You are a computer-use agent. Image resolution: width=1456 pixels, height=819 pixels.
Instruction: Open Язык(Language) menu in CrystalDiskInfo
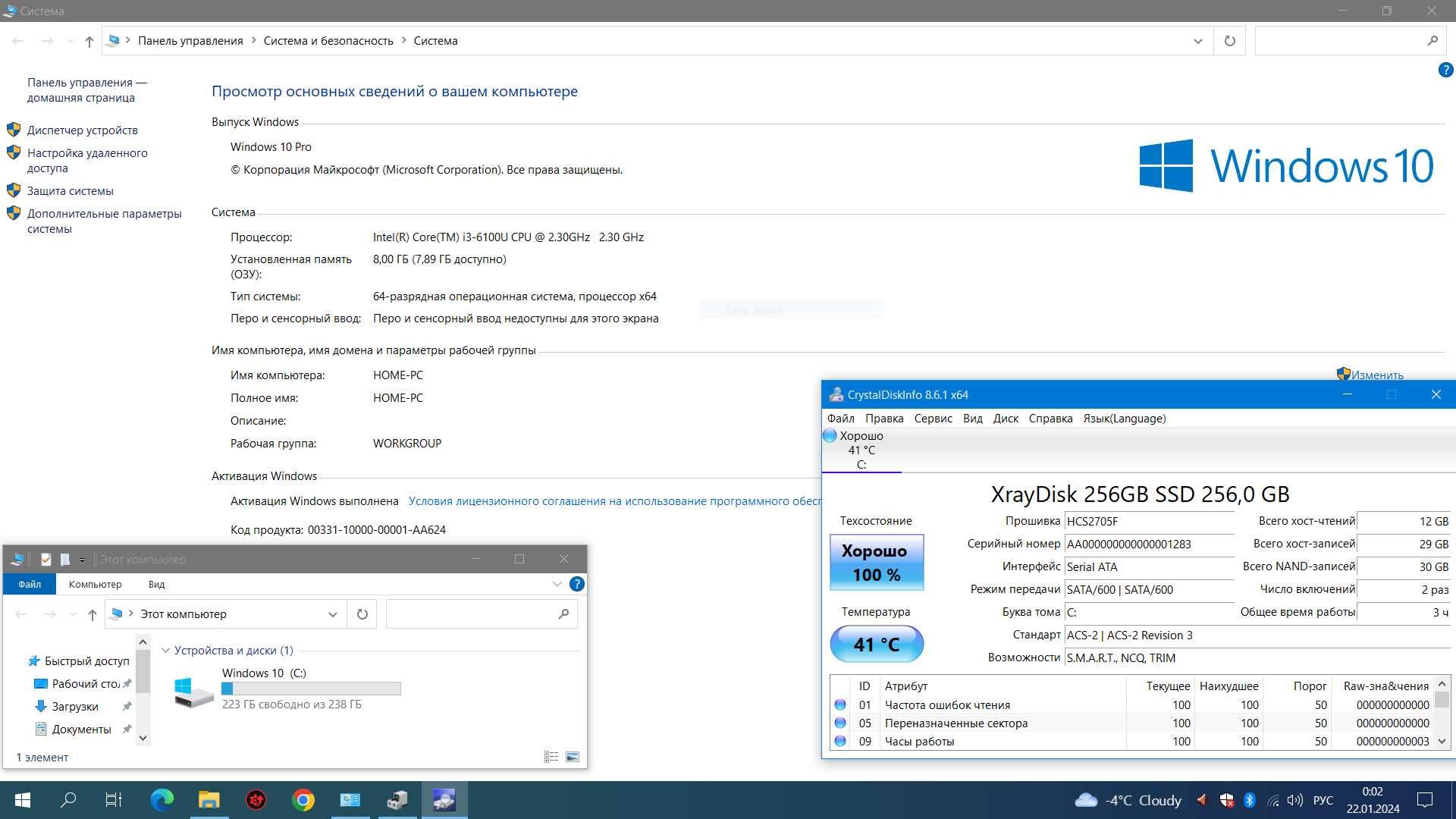click(1125, 419)
